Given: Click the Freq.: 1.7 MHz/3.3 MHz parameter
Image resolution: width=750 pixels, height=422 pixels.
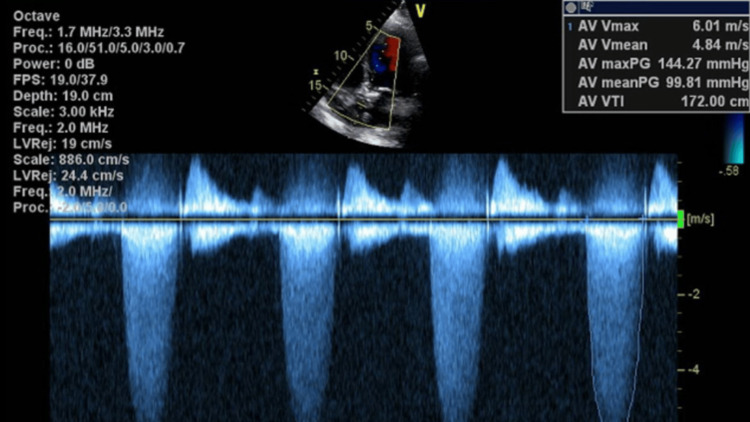Looking at the screenshot, I should (88, 32).
